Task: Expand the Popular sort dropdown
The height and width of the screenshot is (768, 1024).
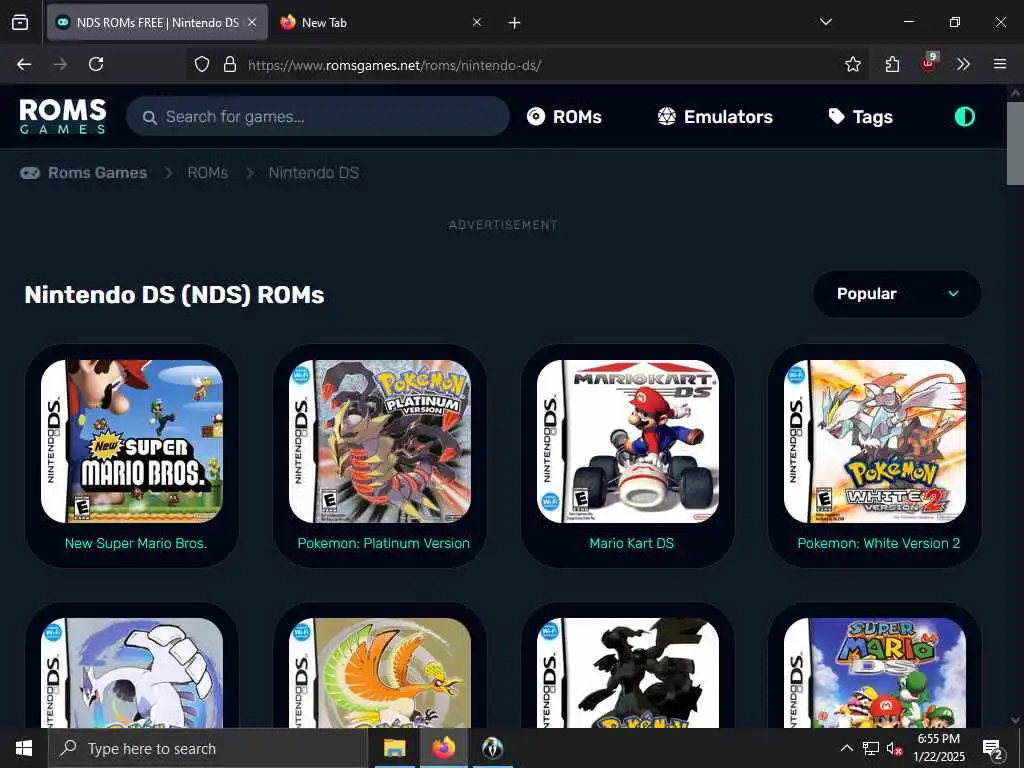Action: [897, 294]
